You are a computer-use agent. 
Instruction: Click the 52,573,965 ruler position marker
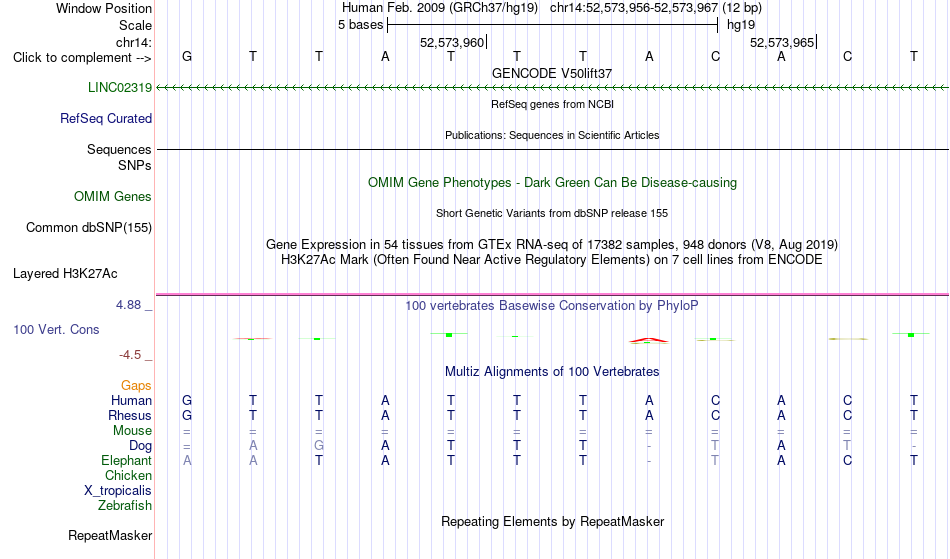pos(782,42)
